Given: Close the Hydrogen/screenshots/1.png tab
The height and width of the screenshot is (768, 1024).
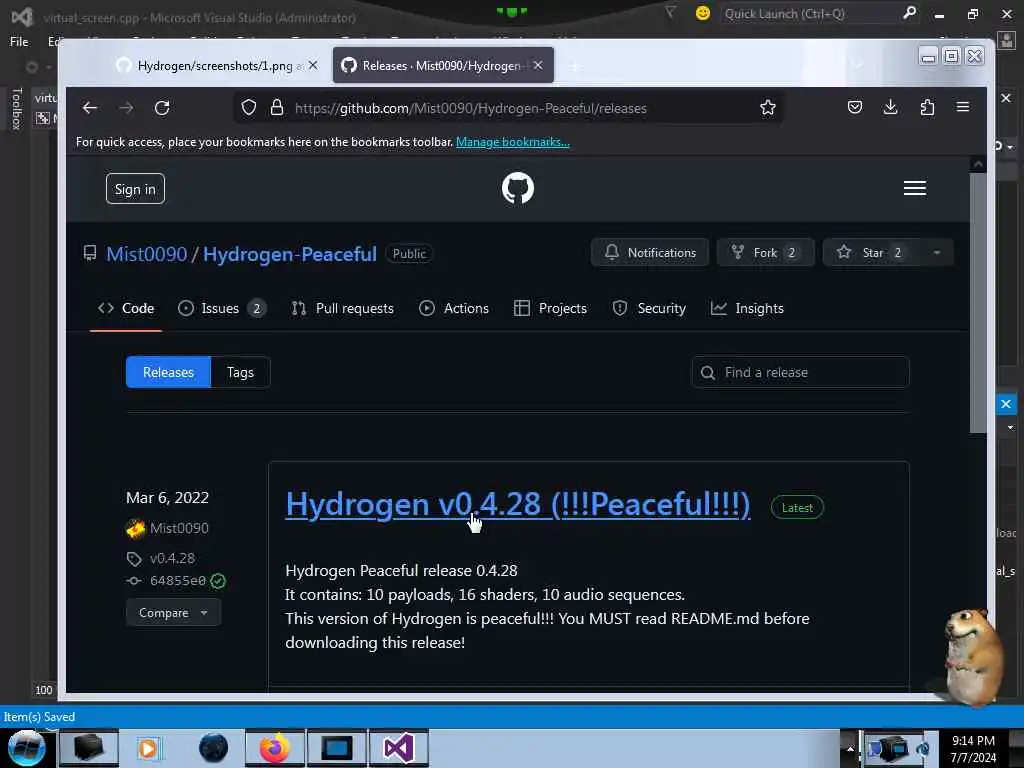Looking at the screenshot, I should coord(313,65).
